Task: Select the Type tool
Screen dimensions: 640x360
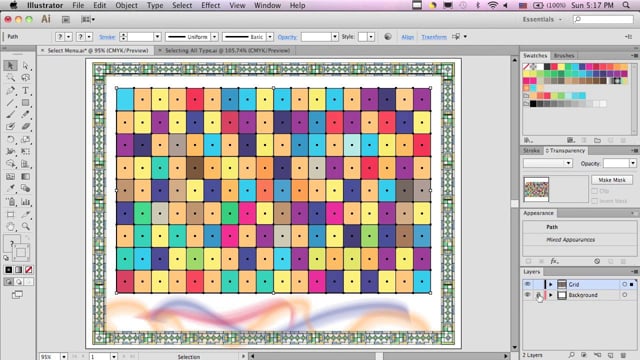Action: (26, 90)
